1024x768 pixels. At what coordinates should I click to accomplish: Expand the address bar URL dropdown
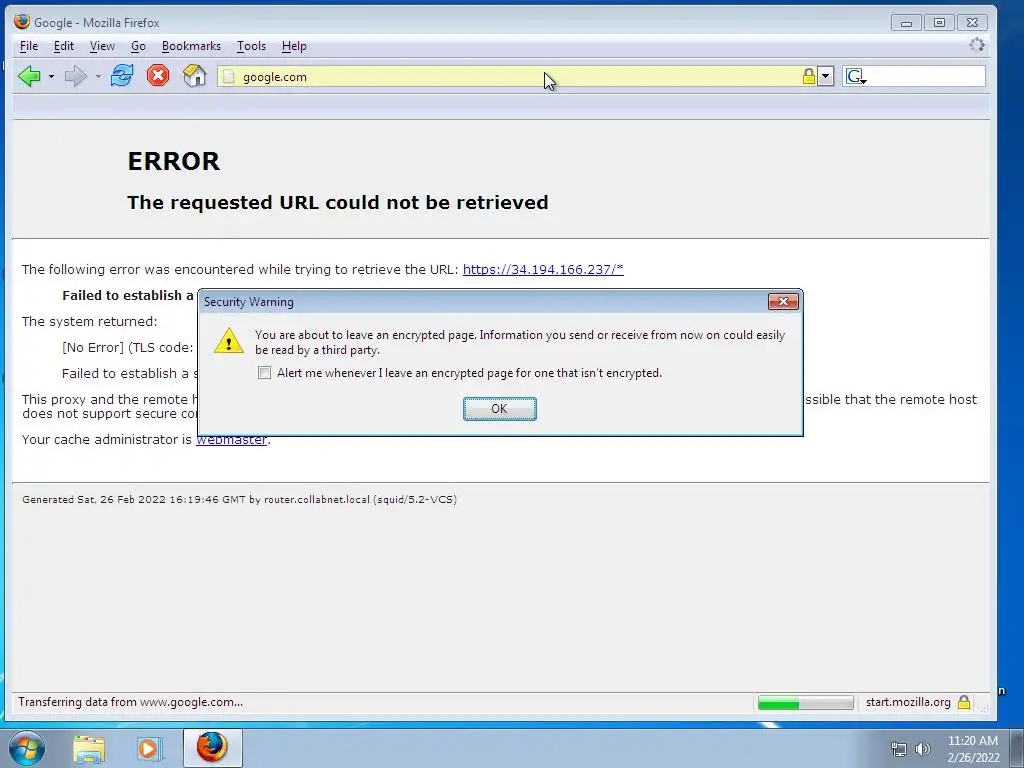click(825, 76)
